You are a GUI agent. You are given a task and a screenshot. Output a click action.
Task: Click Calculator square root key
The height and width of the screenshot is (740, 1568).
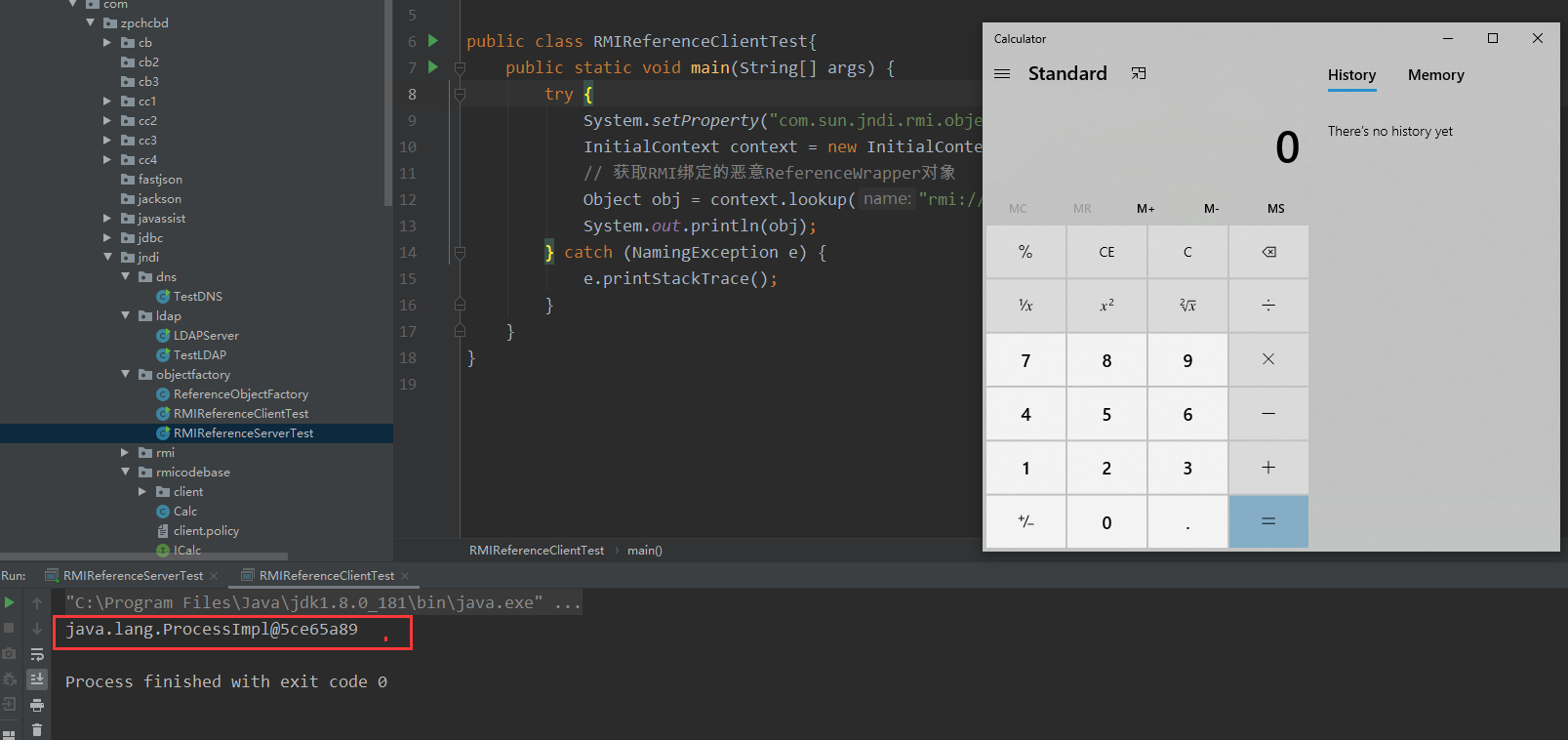(x=1187, y=306)
